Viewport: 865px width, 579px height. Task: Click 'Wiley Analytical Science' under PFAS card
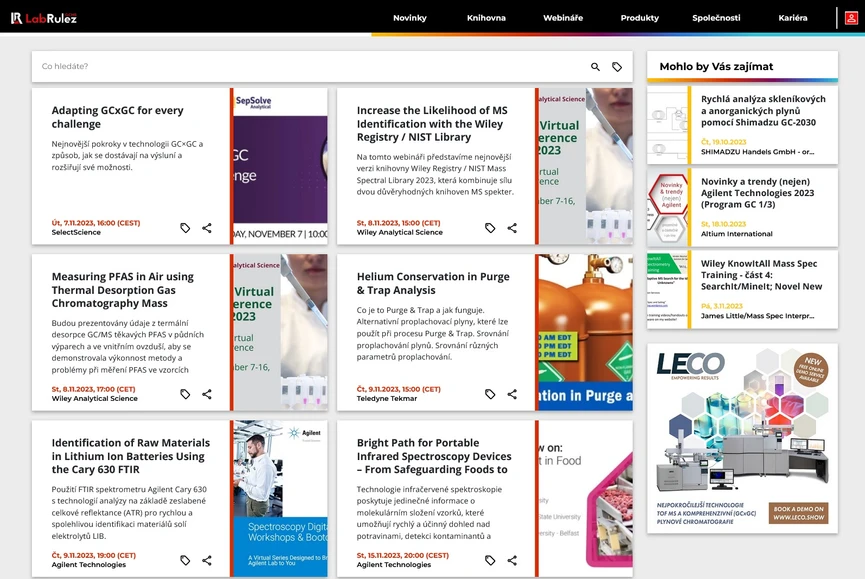94,399
